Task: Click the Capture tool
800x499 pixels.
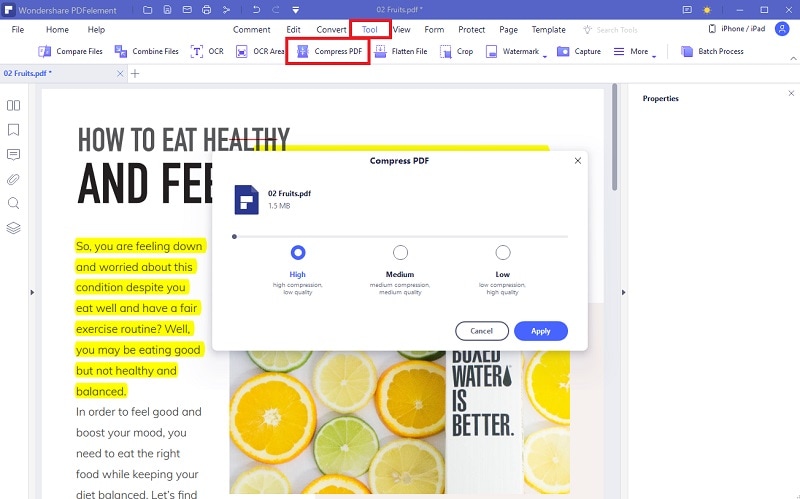Action: coord(579,51)
